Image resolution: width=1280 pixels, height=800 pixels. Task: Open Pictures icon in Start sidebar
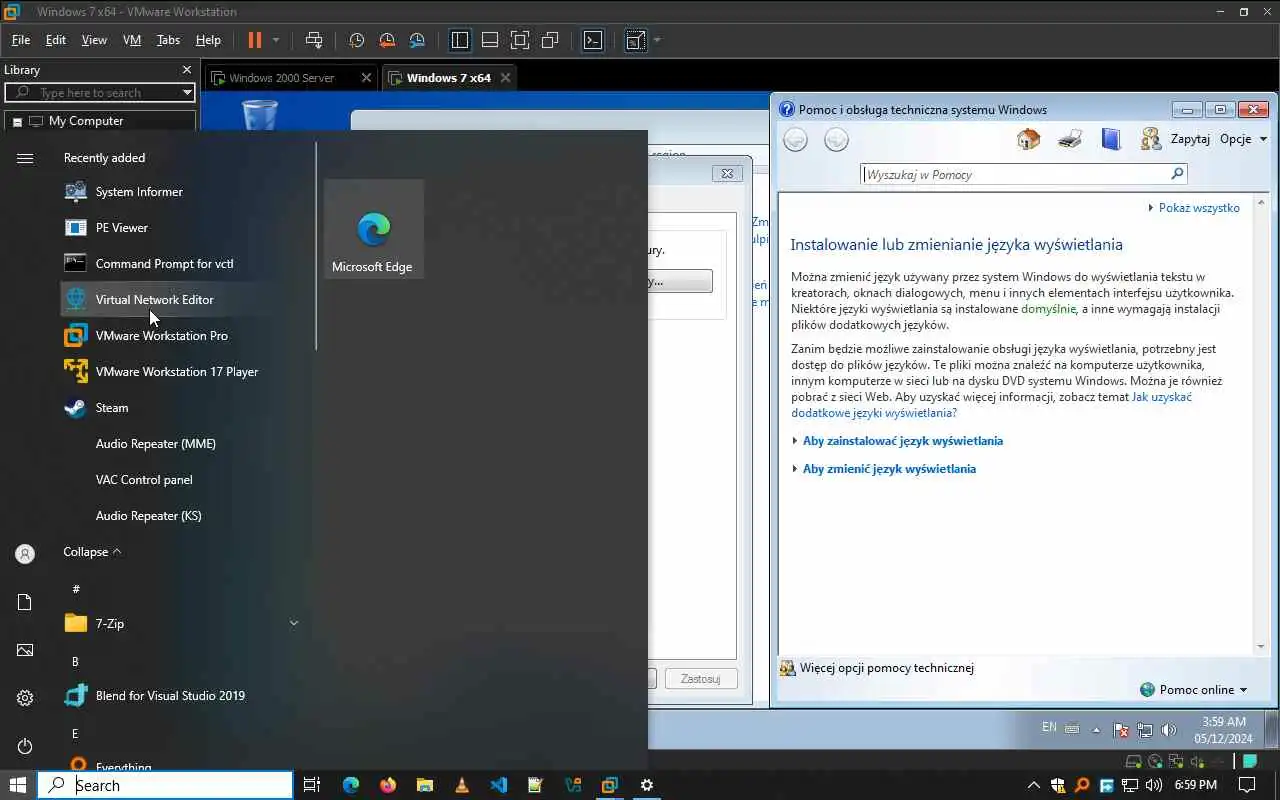[25, 650]
